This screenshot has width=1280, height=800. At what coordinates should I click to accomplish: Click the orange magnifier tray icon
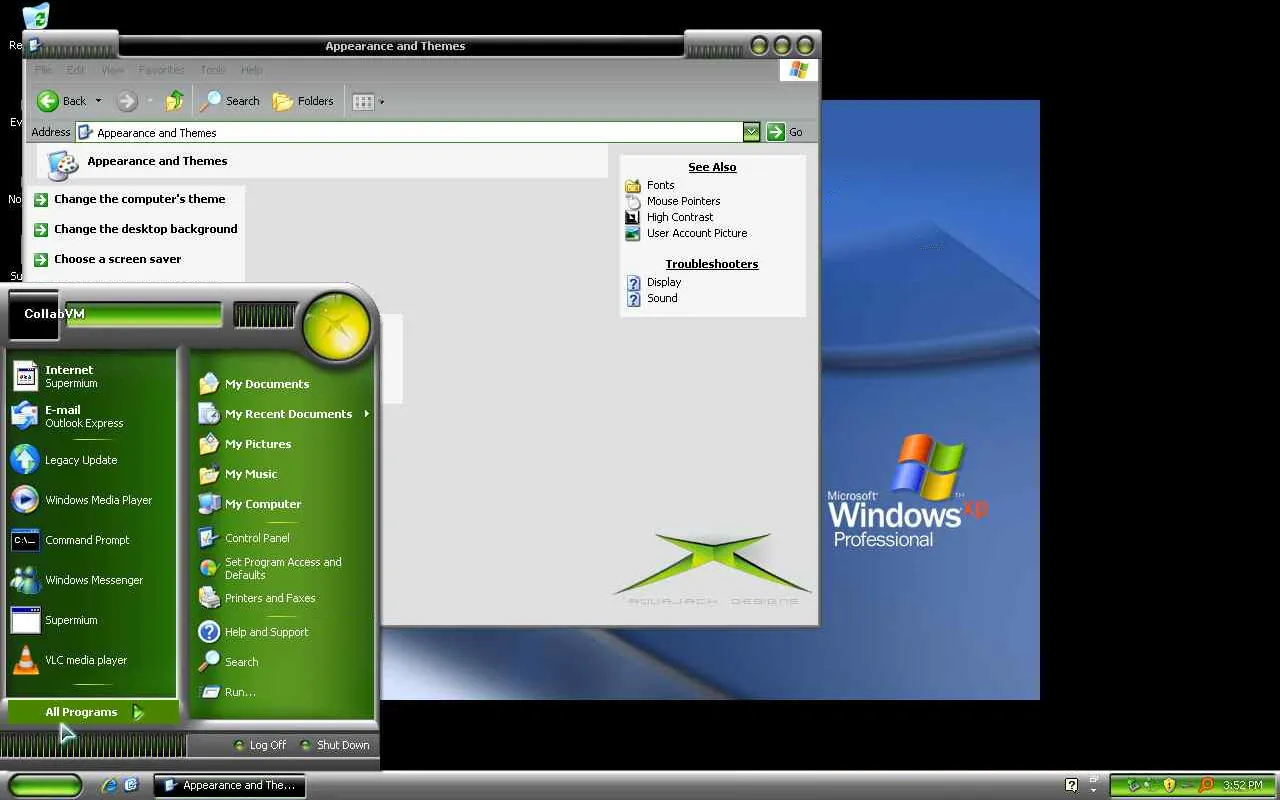pyautogui.click(x=1206, y=785)
